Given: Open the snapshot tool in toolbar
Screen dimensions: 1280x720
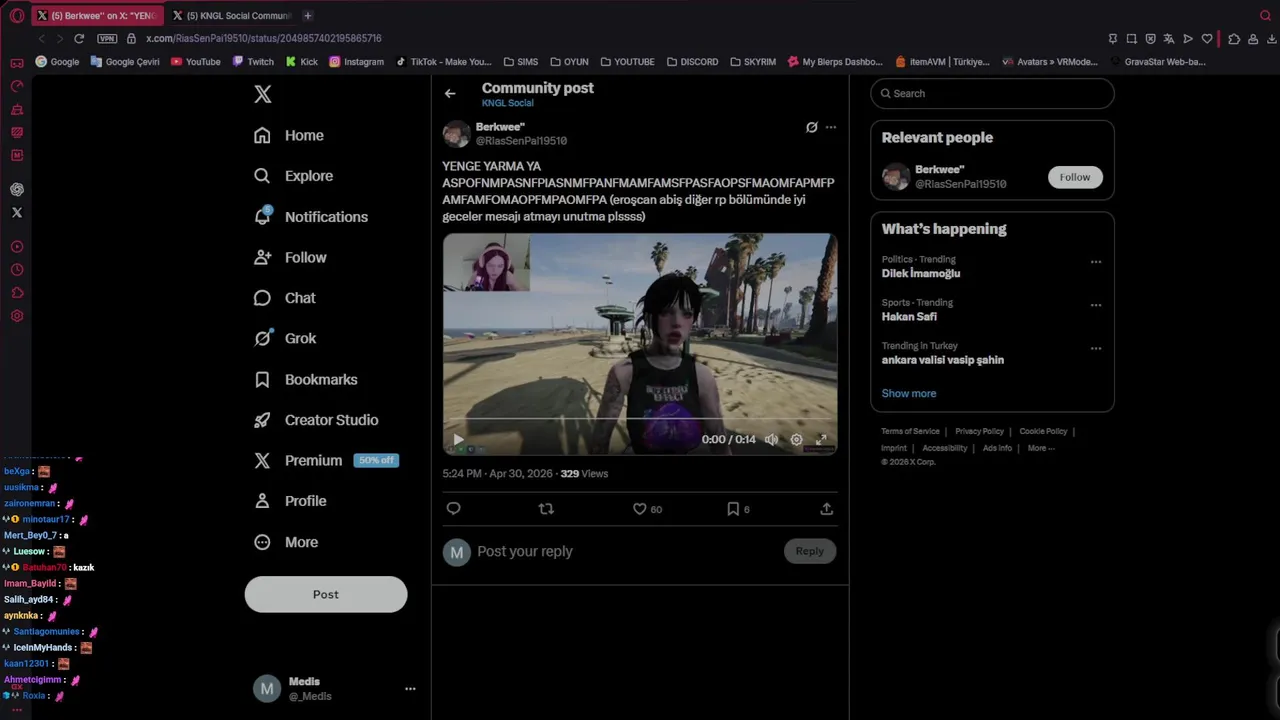Looking at the screenshot, I should point(1131,38).
